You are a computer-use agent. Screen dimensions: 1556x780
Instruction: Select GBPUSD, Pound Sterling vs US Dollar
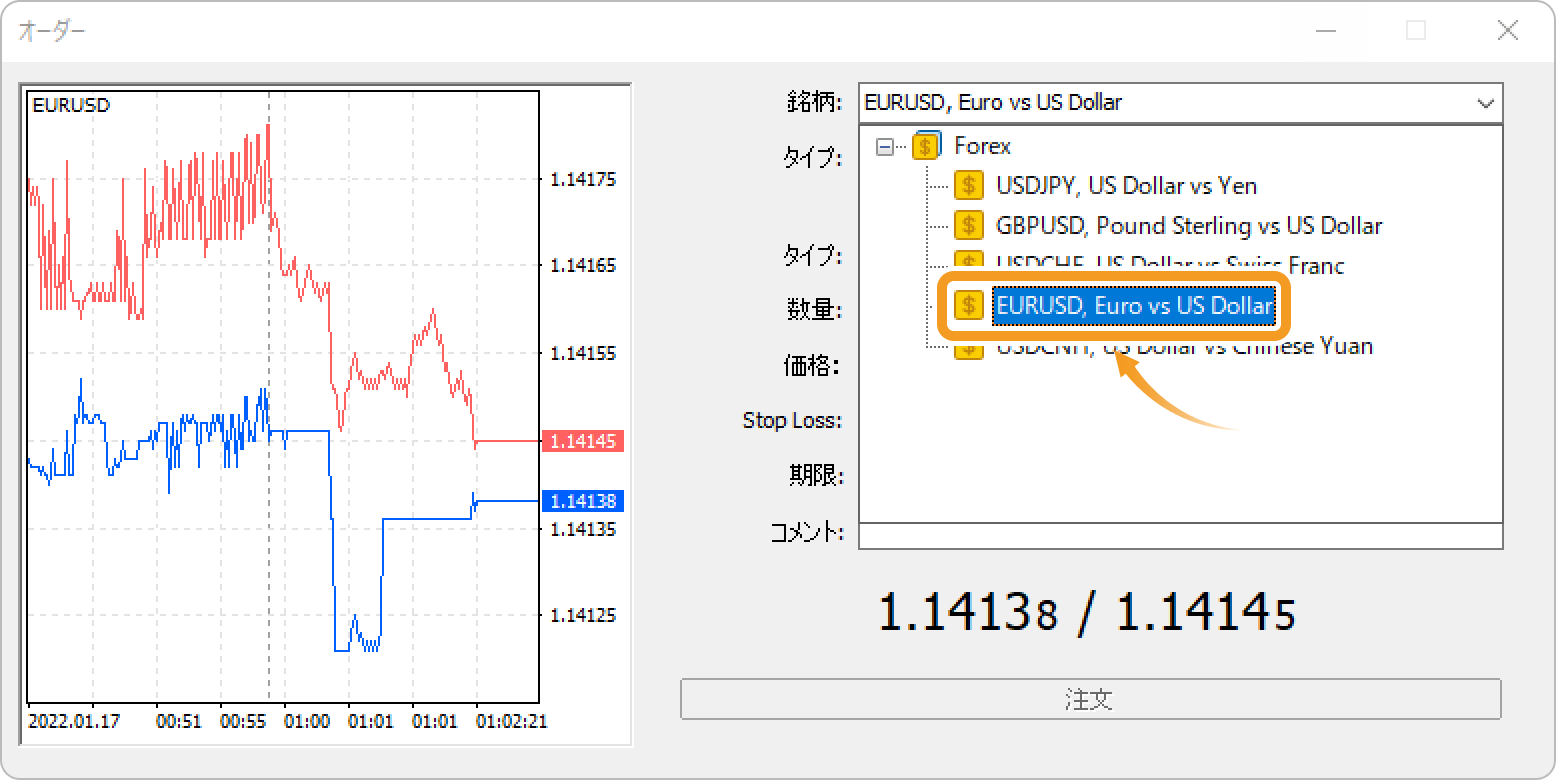1189,226
